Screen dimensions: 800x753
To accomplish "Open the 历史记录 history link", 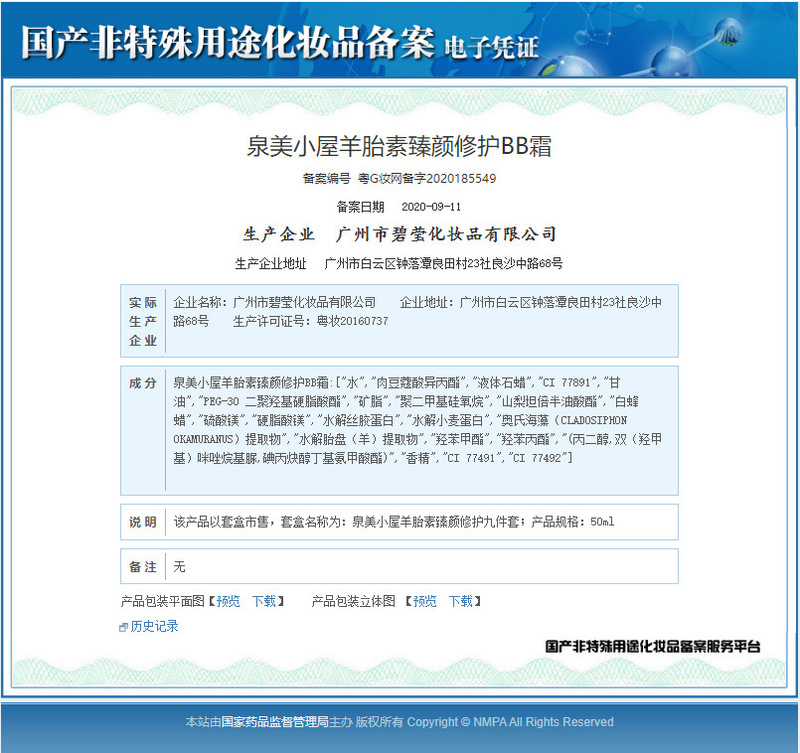I will tap(154, 626).
